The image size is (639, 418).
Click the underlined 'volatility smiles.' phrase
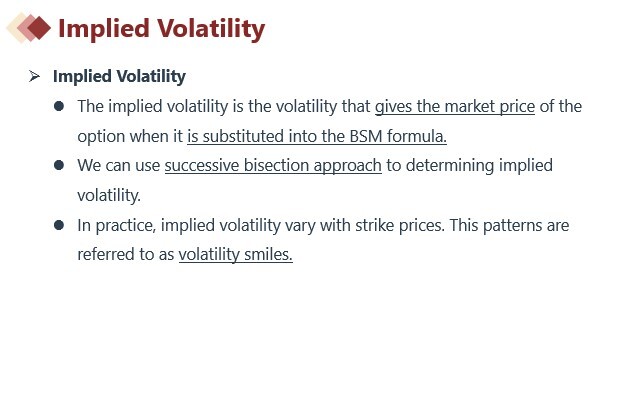coord(236,255)
